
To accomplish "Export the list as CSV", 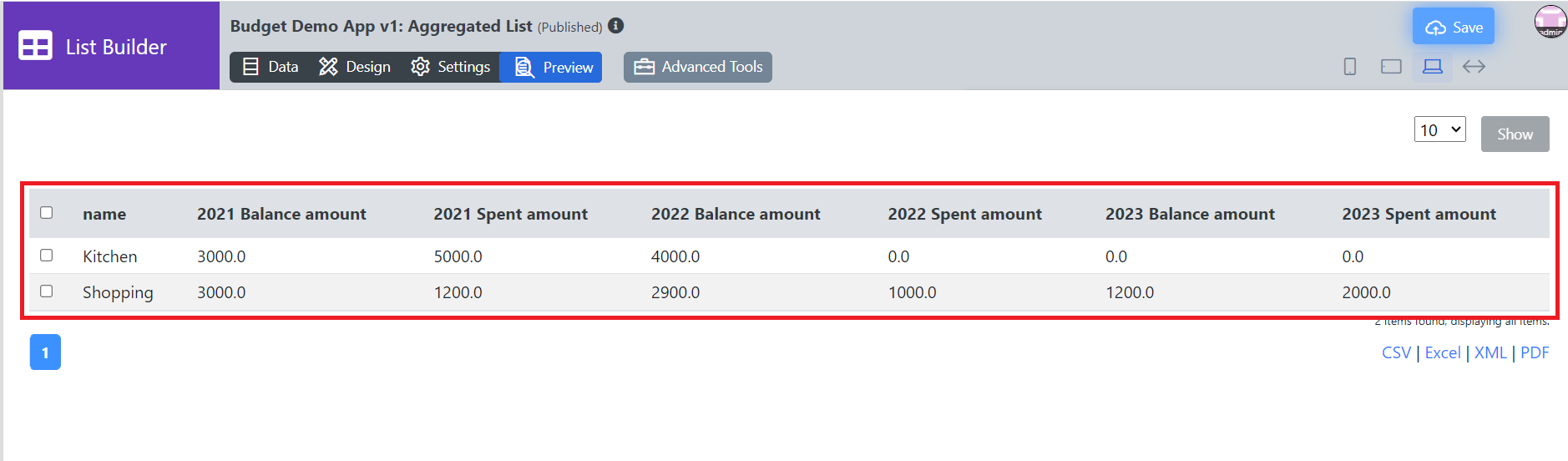I will pyautogui.click(x=1396, y=353).
